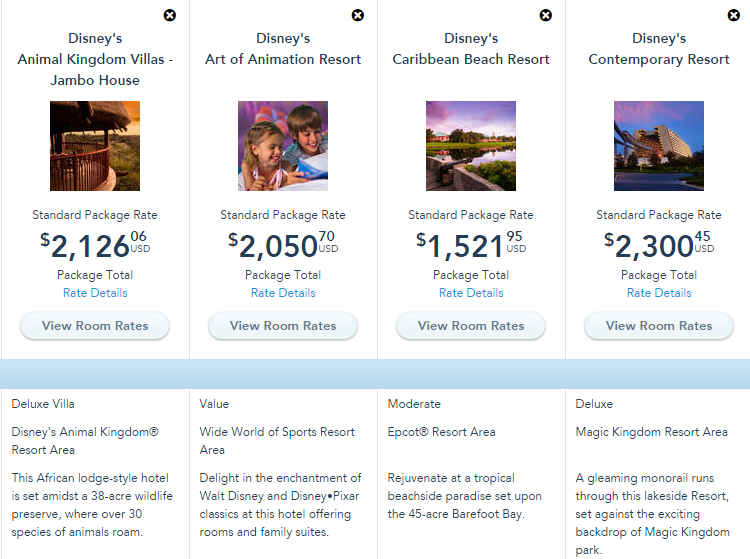Click Art of Animation kids photo
750x559 pixels.
(283, 146)
